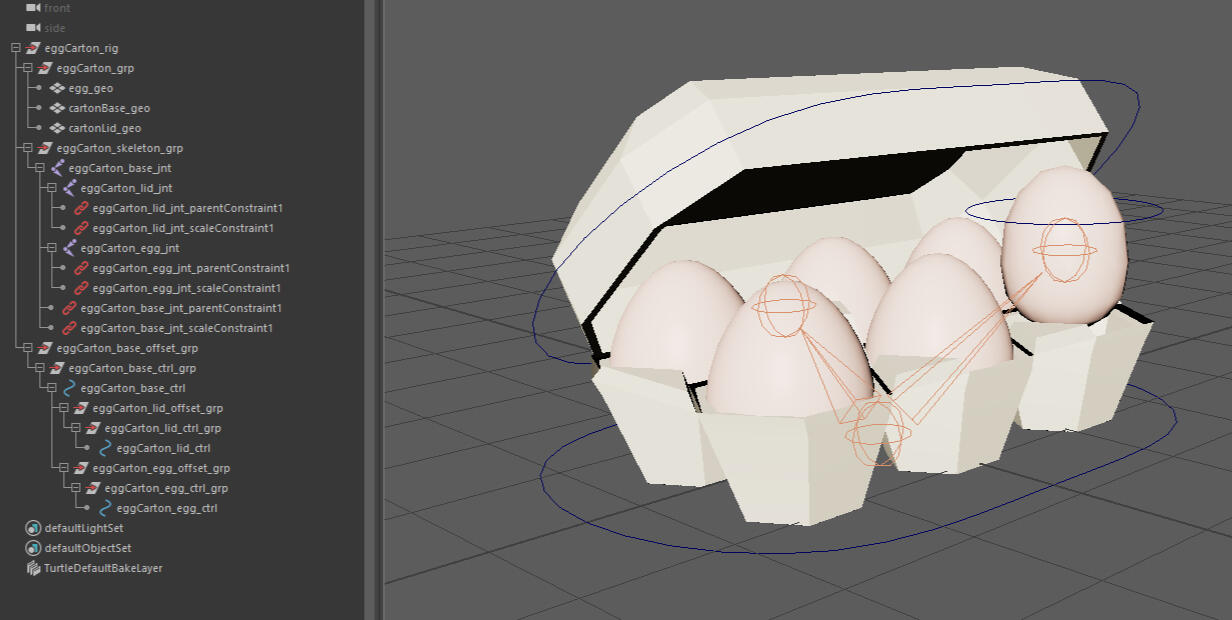
Task: Click the eggCarton_egg_jnt_parentConstraint1 constraint icon
Action: (x=81, y=268)
